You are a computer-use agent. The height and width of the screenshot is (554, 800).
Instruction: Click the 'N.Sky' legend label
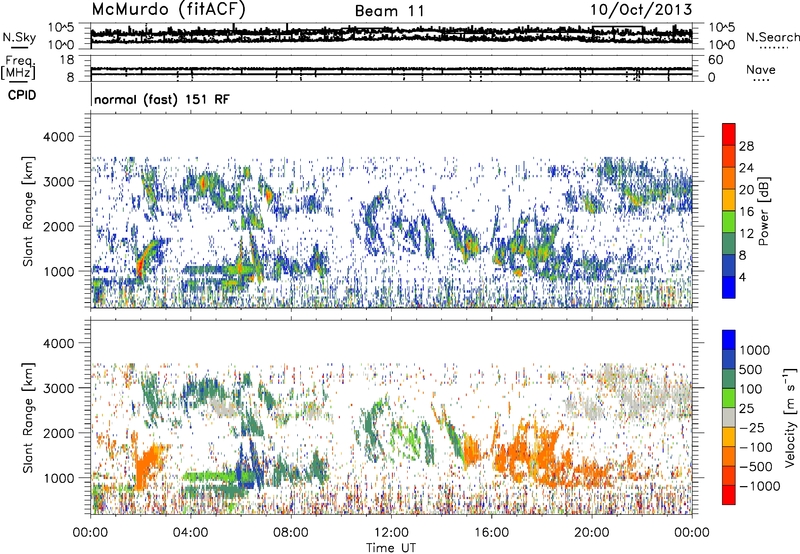pyautogui.click(x=19, y=37)
